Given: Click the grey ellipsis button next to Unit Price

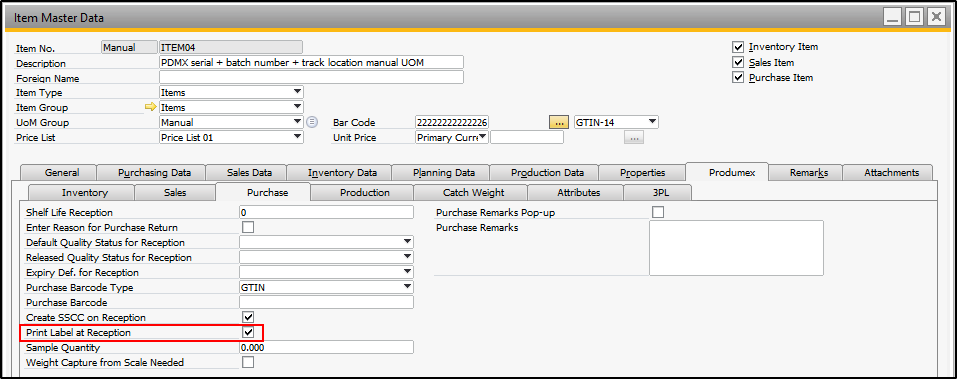Looking at the screenshot, I should [x=634, y=138].
